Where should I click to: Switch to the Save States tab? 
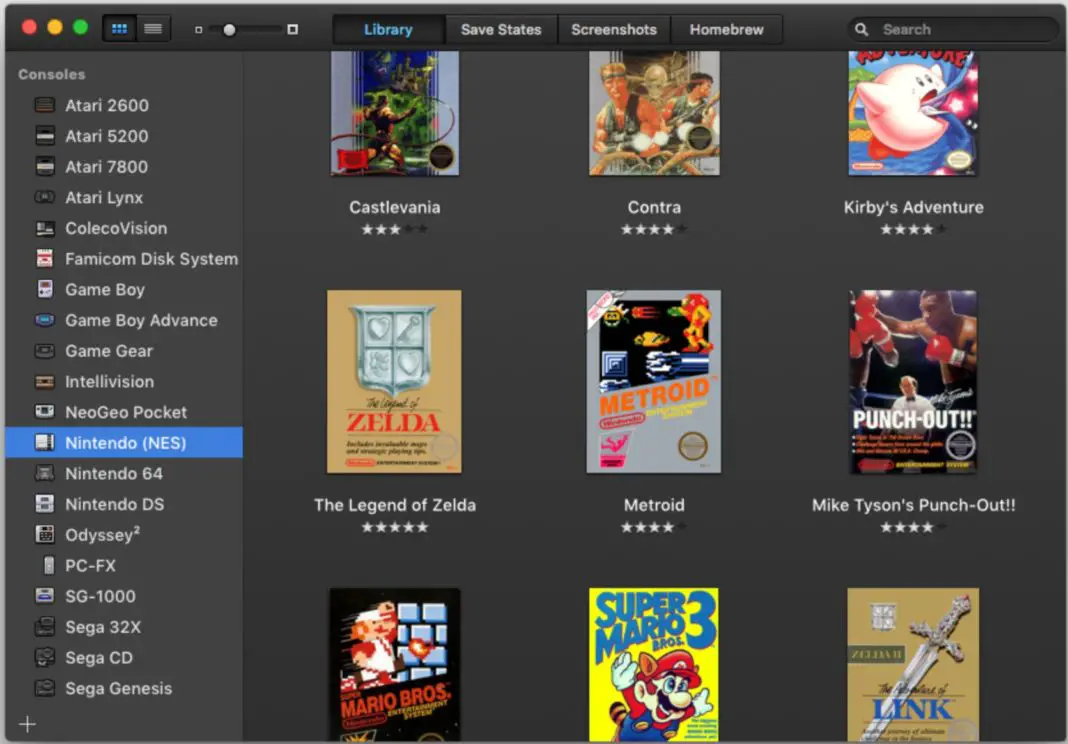click(500, 29)
